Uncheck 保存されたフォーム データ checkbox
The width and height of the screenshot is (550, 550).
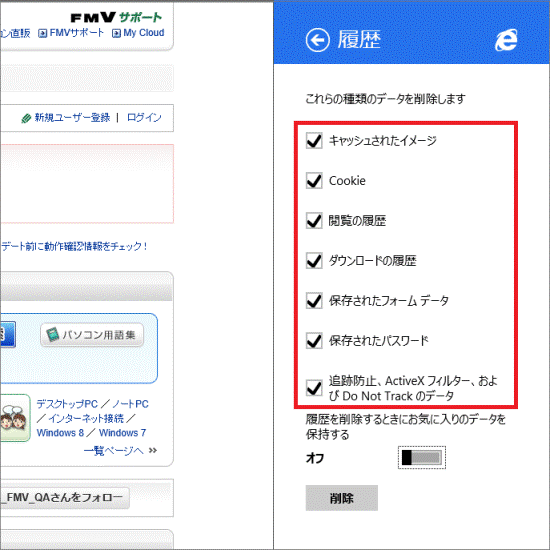(x=314, y=301)
